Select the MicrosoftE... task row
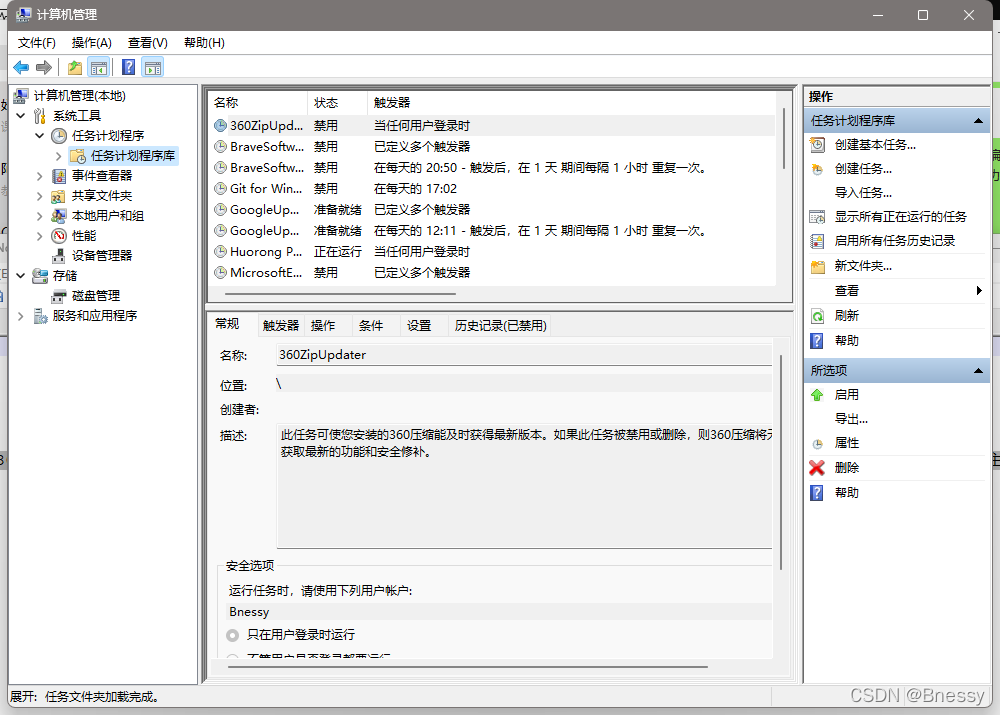The image size is (1000, 715). (x=491, y=273)
